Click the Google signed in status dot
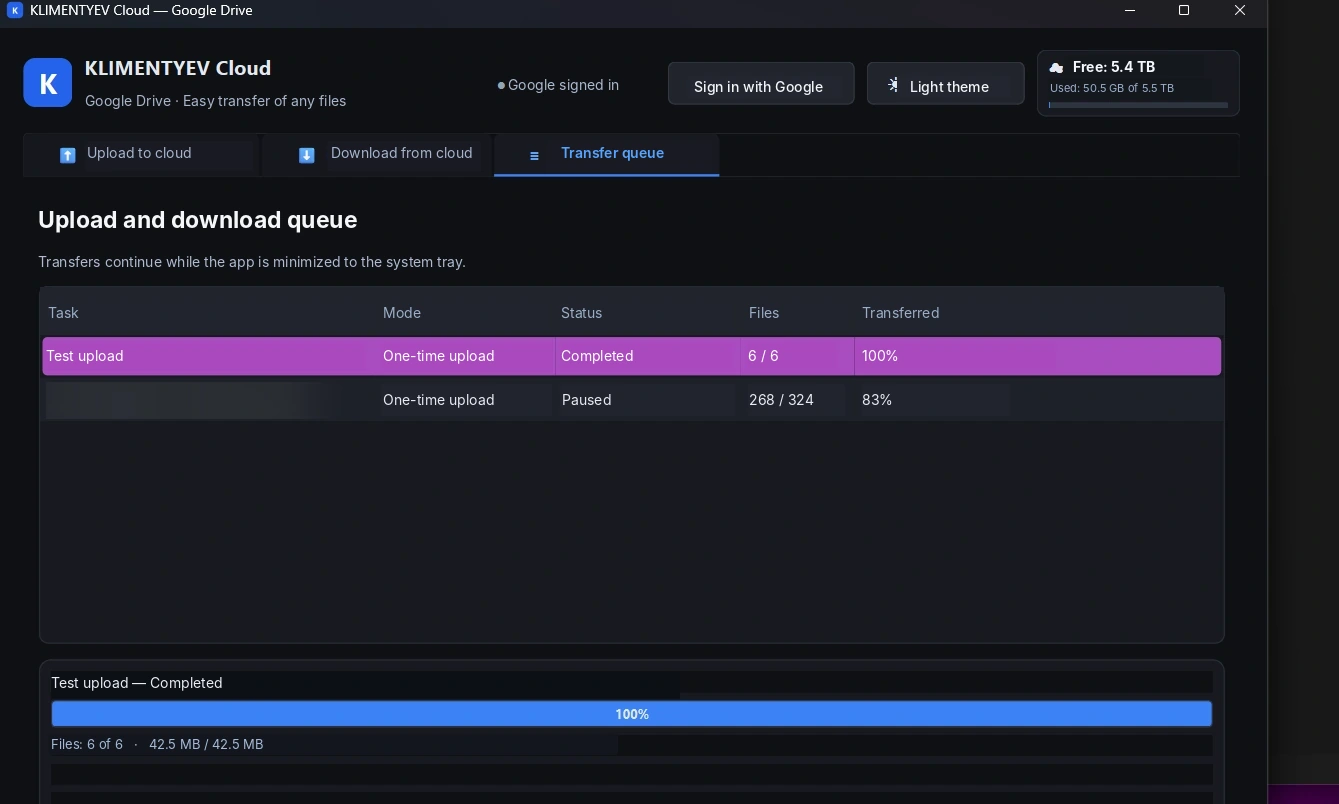The width and height of the screenshot is (1339, 804). pos(501,86)
